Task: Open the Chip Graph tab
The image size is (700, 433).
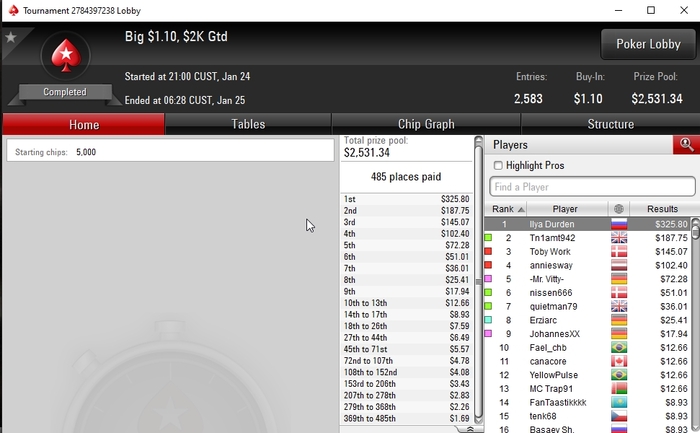Action: [x=426, y=124]
